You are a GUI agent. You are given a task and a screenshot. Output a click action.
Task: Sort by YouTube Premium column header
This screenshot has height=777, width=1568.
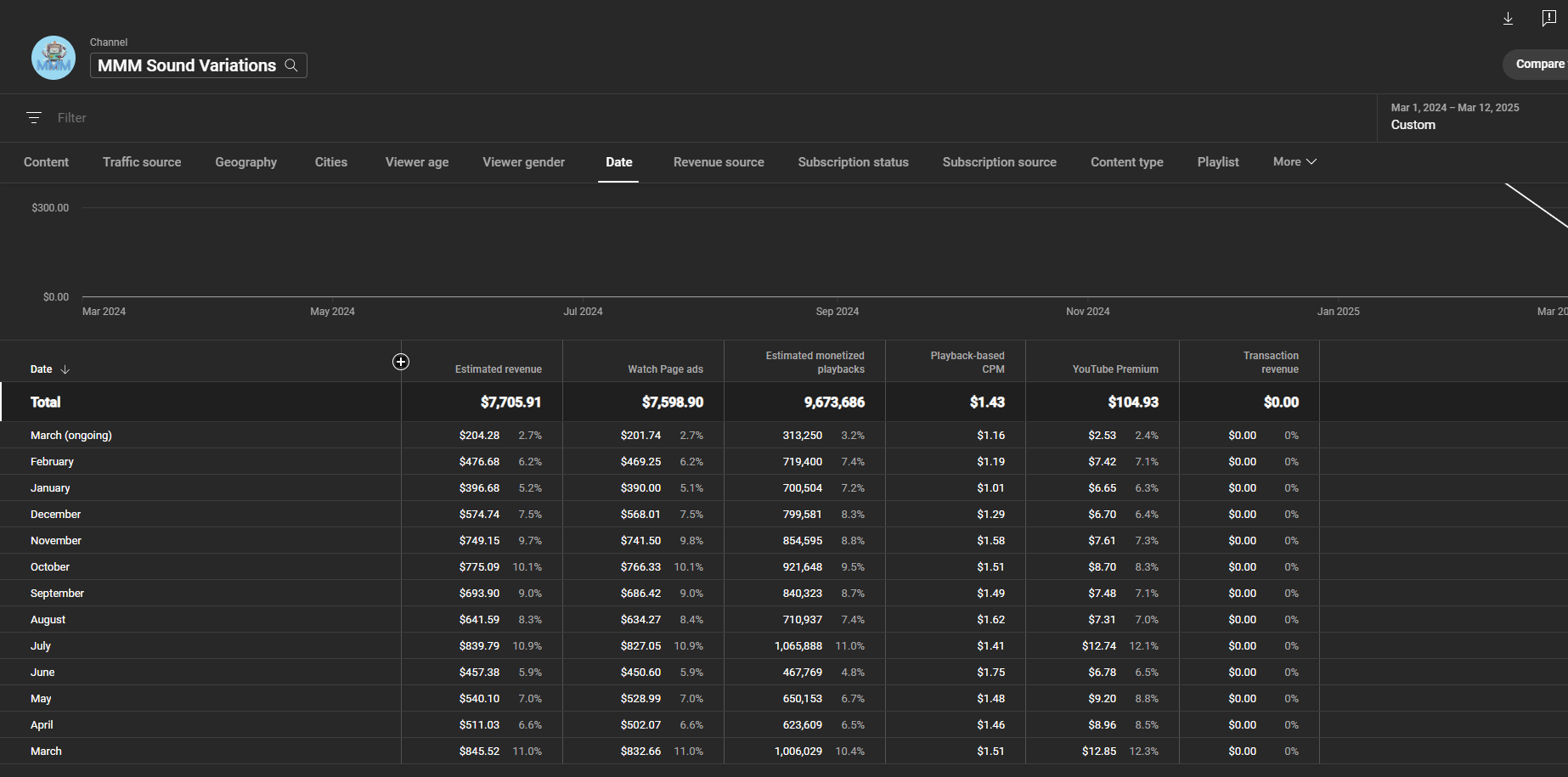coord(1115,369)
